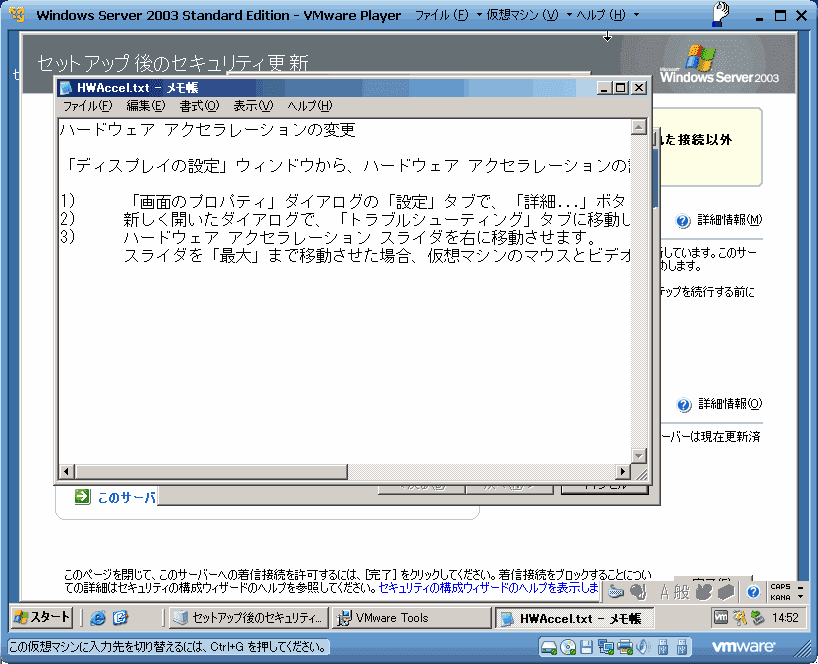818x664 pixels.
Task: Click the Notepad horizontal scrollbar thumb
Action: pos(211,472)
